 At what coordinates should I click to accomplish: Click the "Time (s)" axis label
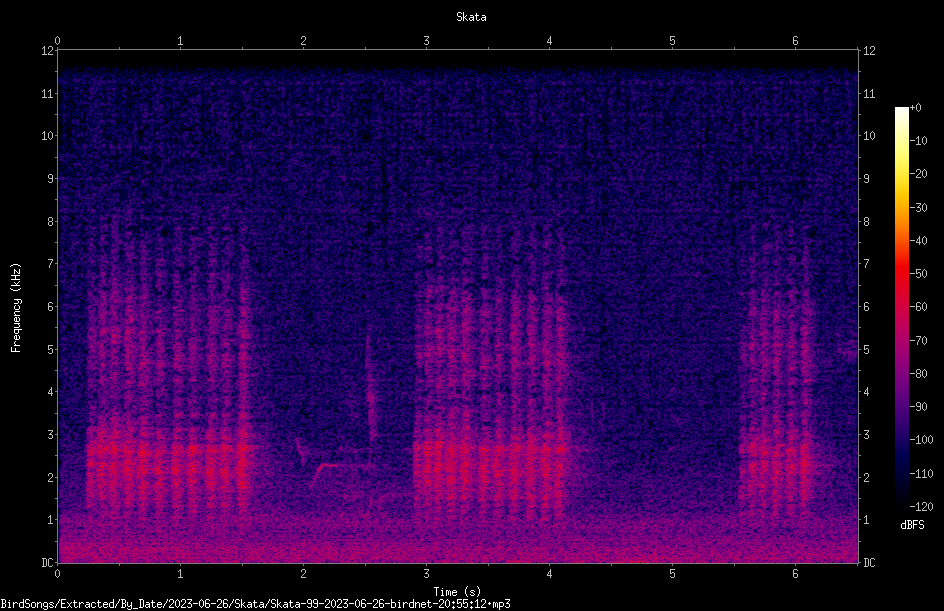457,592
